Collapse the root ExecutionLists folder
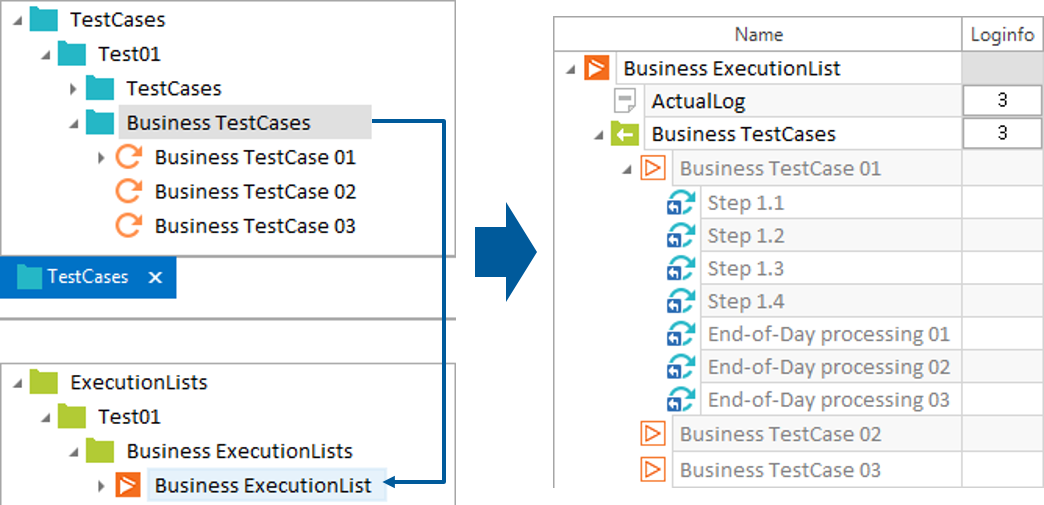 (x=17, y=383)
